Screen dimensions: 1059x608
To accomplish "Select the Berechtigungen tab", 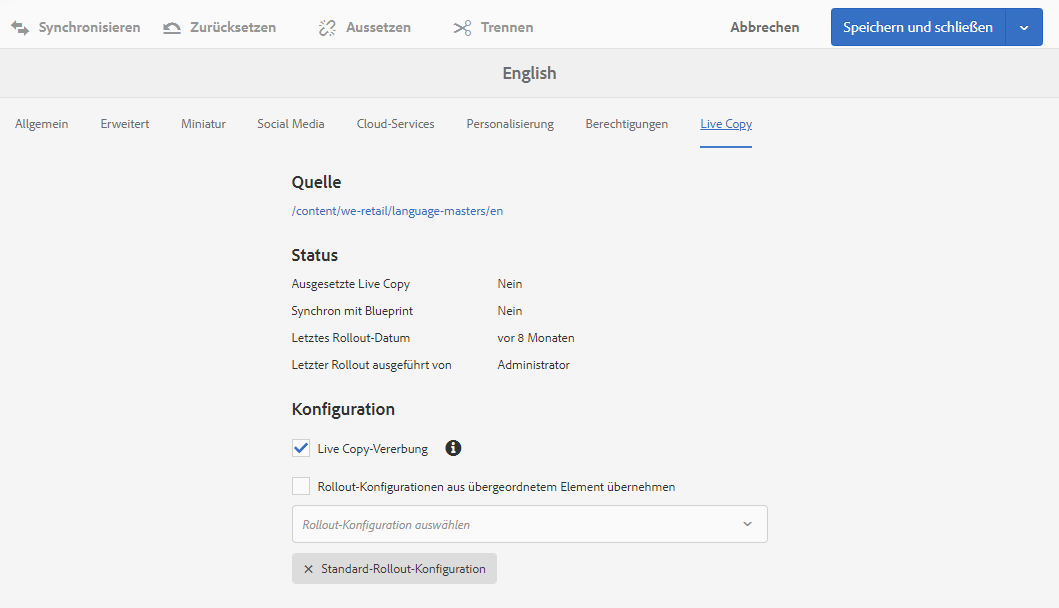I will (627, 124).
